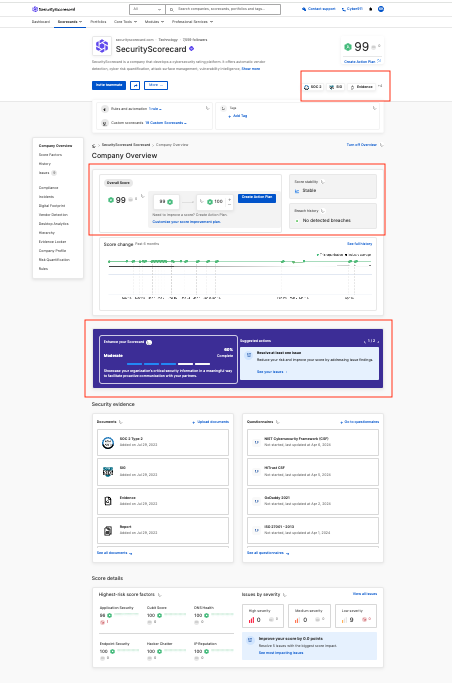
Task: Expand the Modules menu
Action: pos(155,22)
